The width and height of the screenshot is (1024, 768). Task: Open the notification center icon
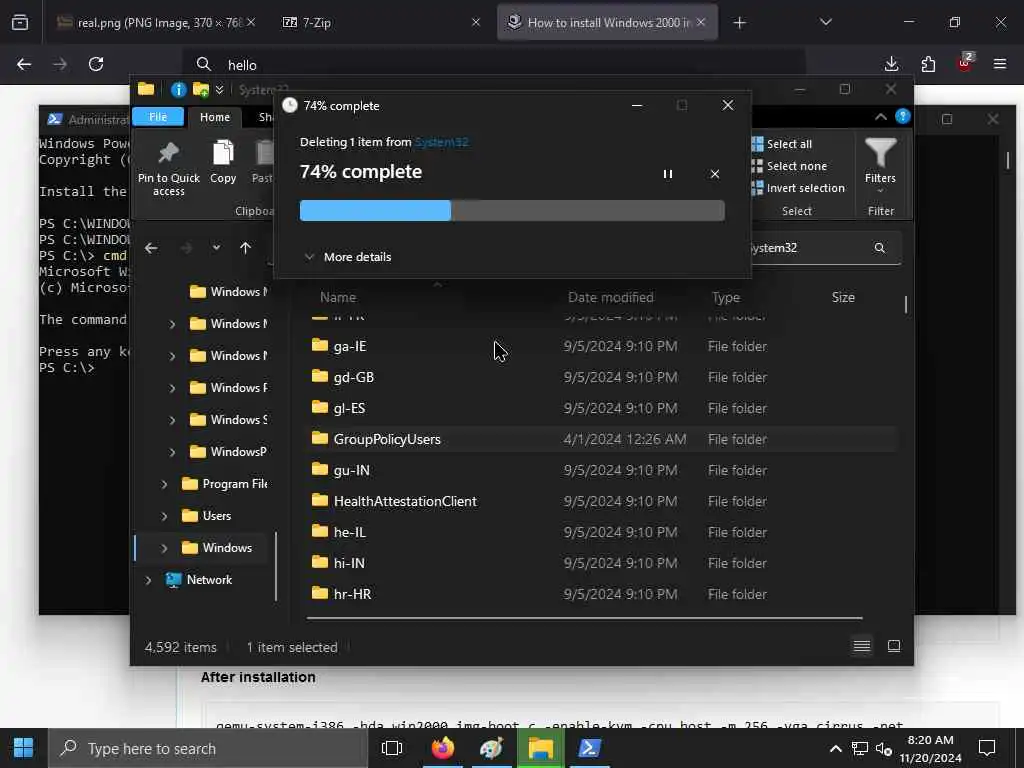tap(987, 748)
